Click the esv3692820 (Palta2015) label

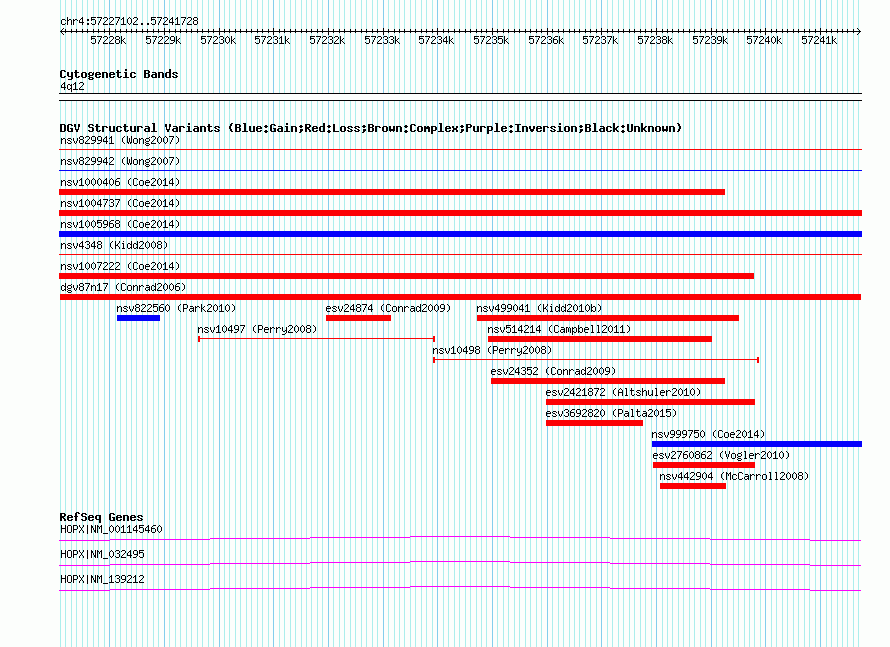tap(611, 413)
